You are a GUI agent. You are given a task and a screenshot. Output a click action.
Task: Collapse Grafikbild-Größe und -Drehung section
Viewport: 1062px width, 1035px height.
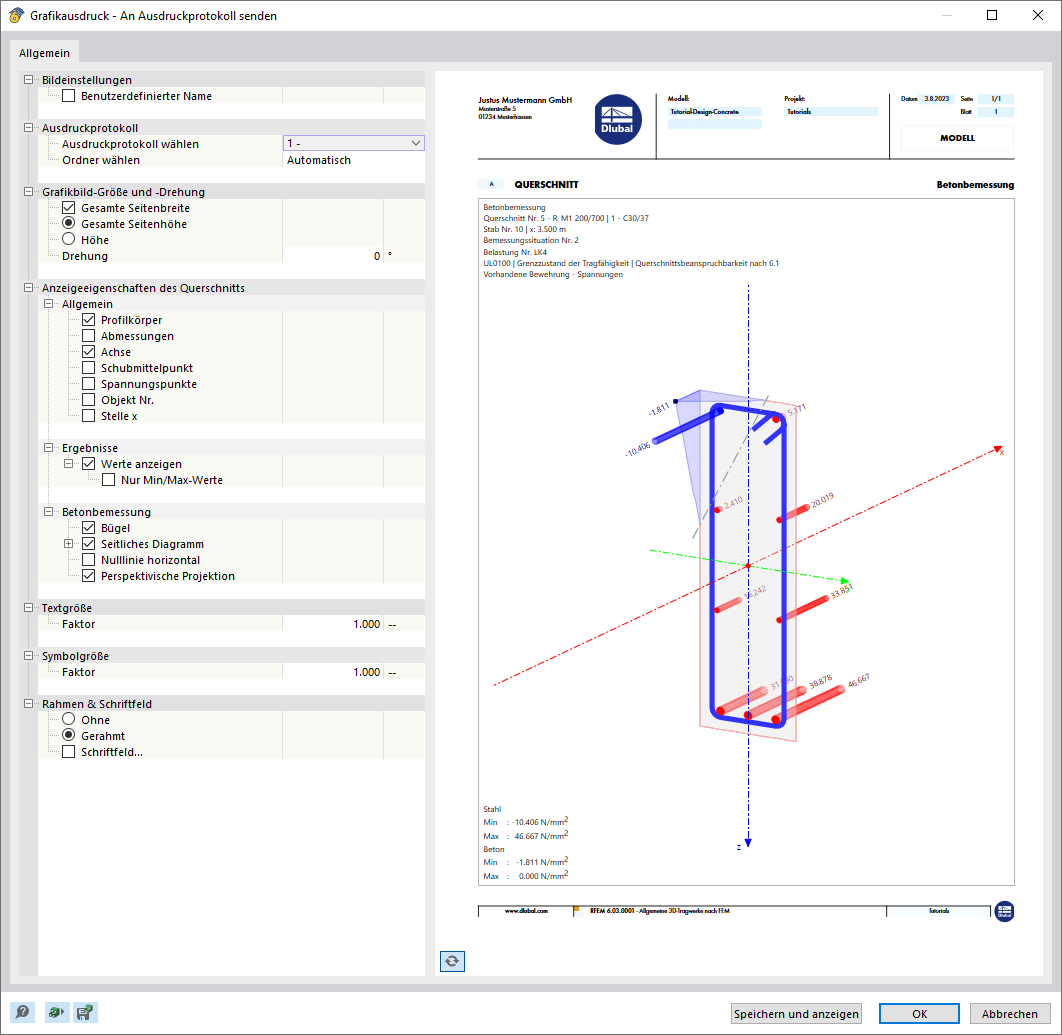[x=28, y=192]
